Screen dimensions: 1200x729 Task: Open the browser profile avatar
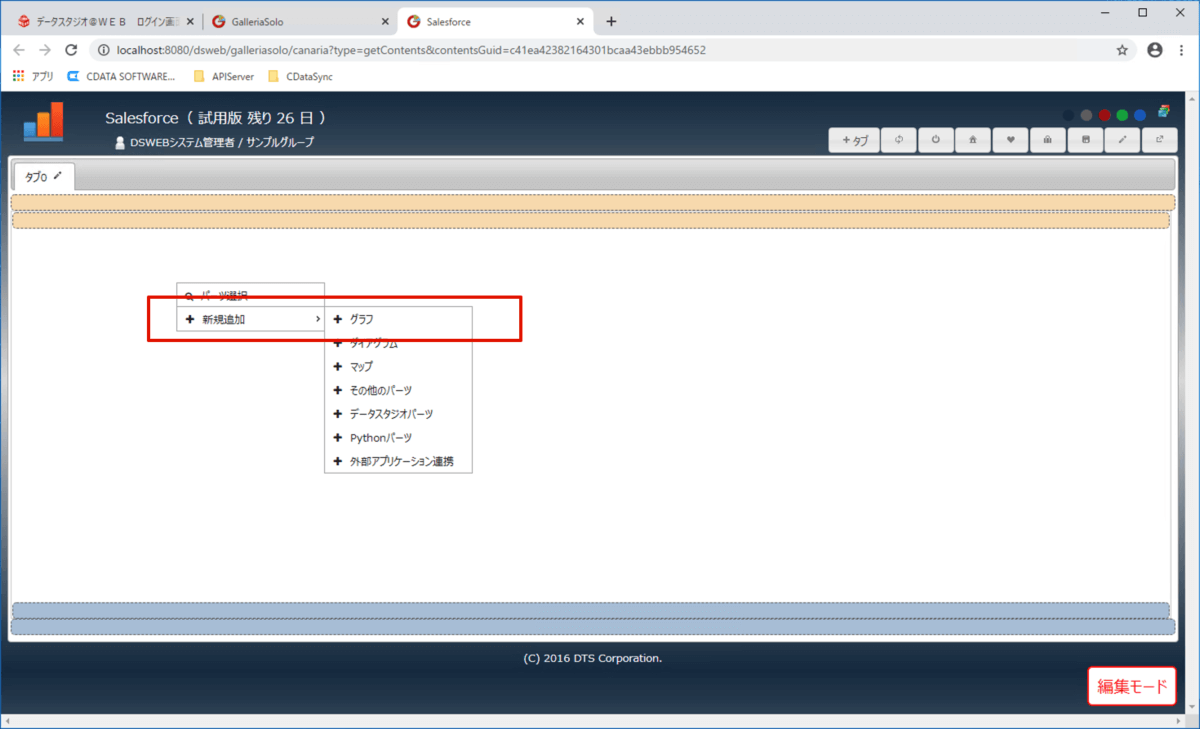(x=1155, y=49)
